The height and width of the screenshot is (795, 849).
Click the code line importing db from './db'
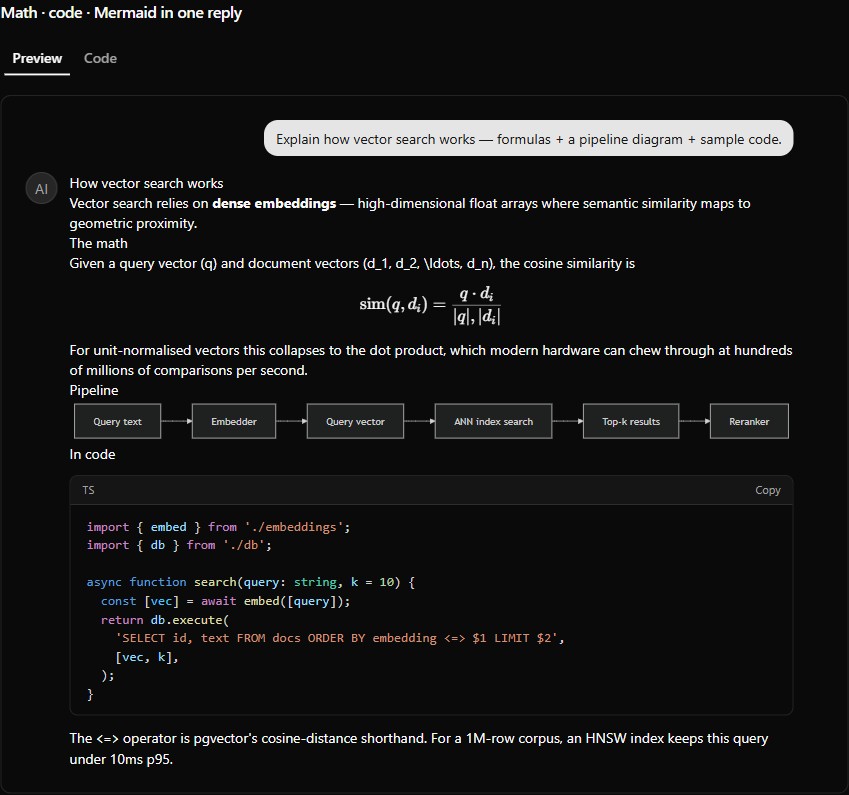[179, 545]
